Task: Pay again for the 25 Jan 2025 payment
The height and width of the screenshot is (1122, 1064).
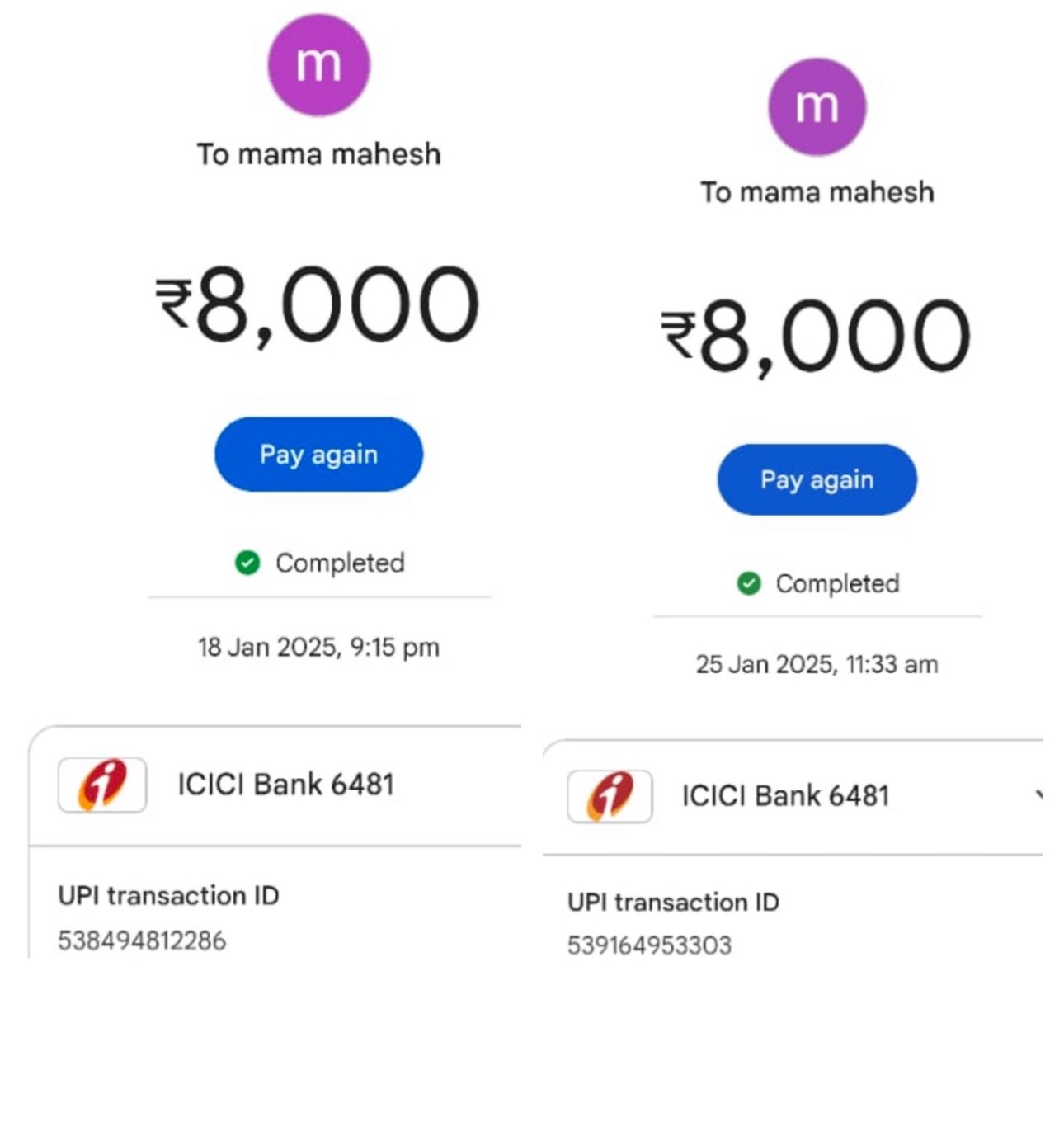Action: coord(817,479)
